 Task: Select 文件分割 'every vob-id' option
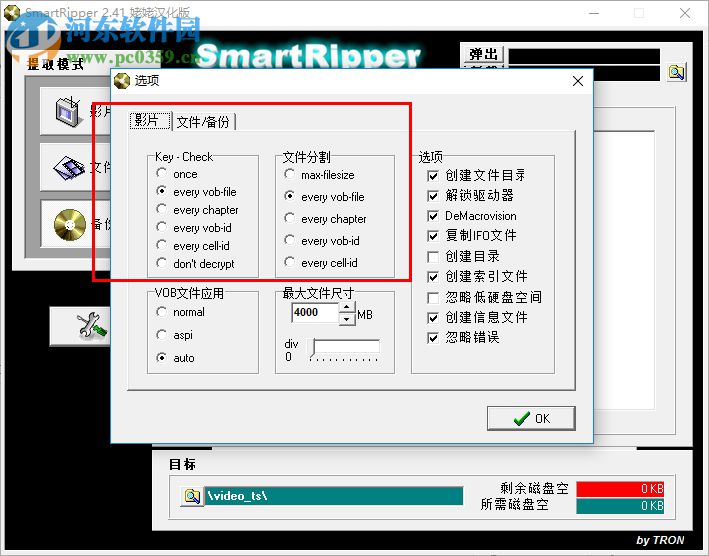pos(290,240)
